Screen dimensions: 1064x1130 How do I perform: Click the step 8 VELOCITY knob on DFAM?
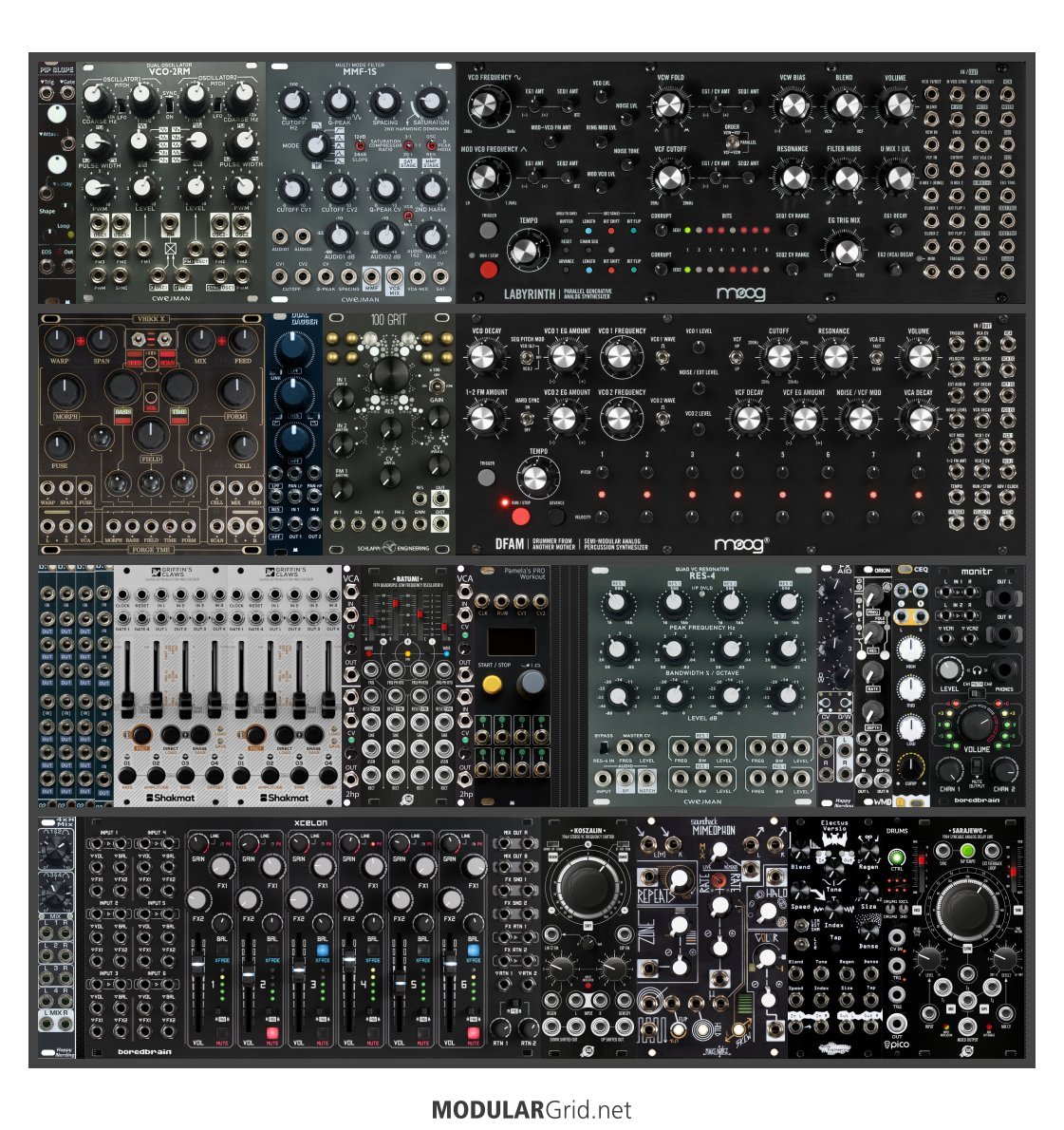click(919, 517)
